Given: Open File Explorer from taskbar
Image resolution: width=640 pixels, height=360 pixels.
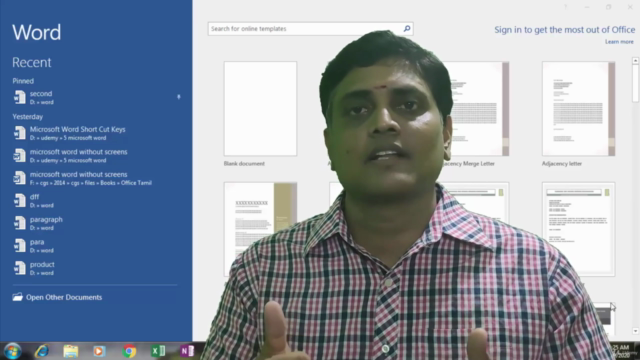Looking at the screenshot, I should pos(71,351).
